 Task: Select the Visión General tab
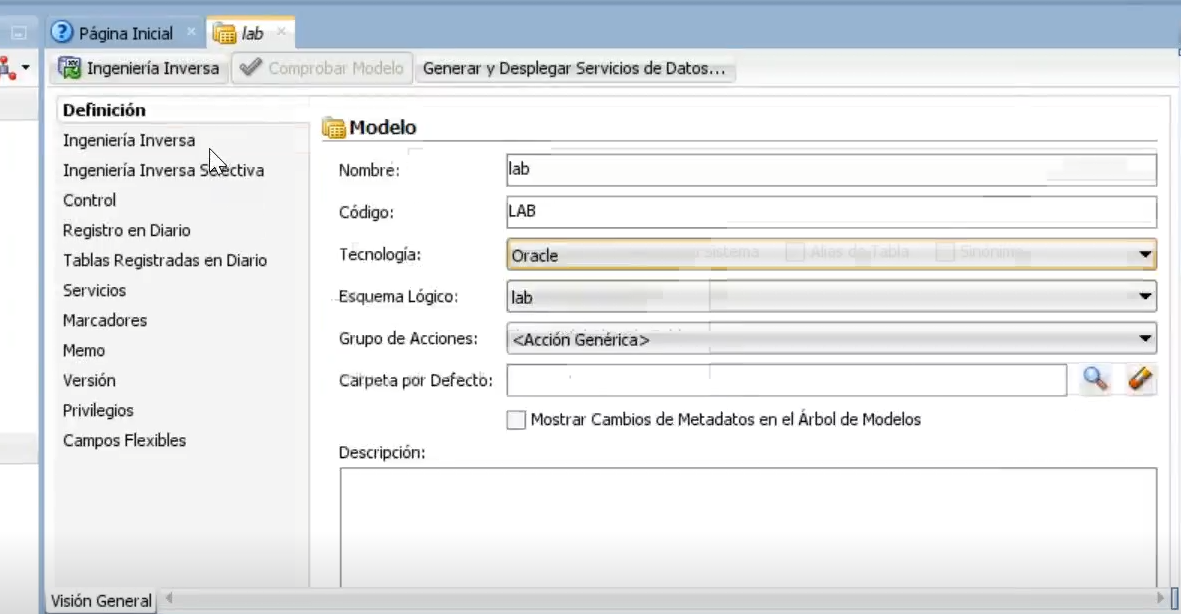point(100,600)
